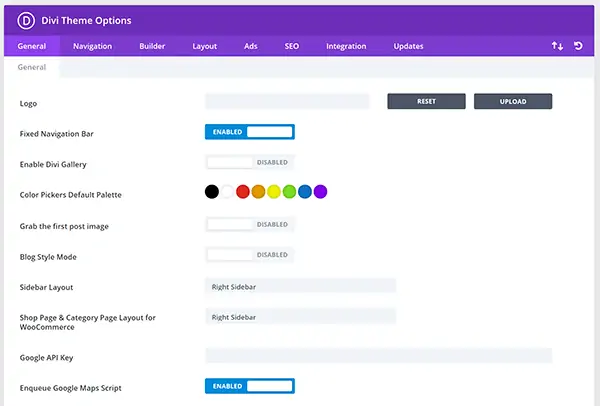Select the General sub-tab
The width and height of the screenshot is (600, 406).
32,67
